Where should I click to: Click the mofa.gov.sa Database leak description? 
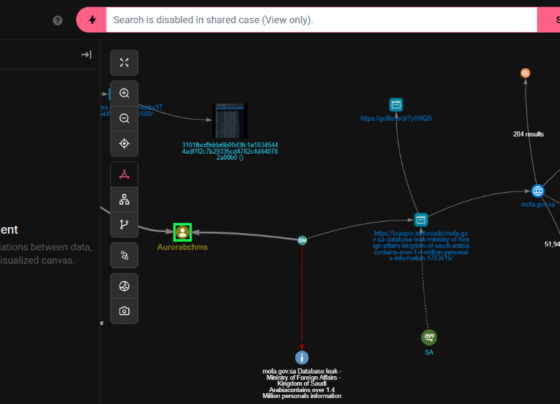[302, 384]
